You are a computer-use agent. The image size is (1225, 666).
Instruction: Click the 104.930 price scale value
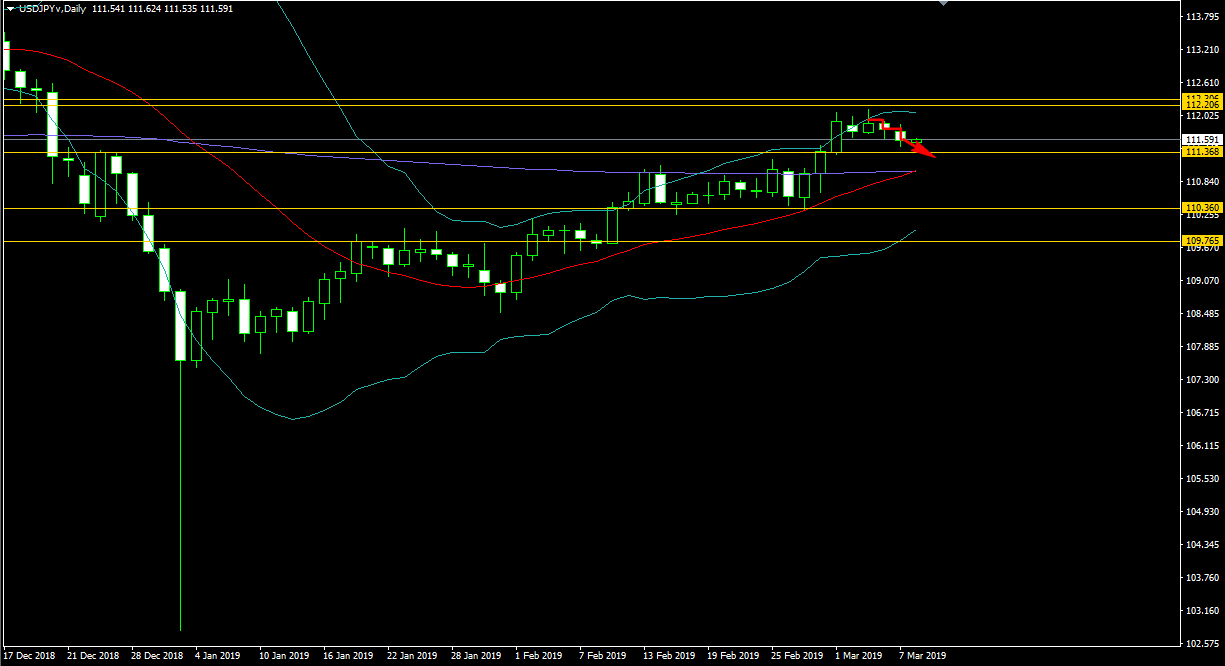1201,512
